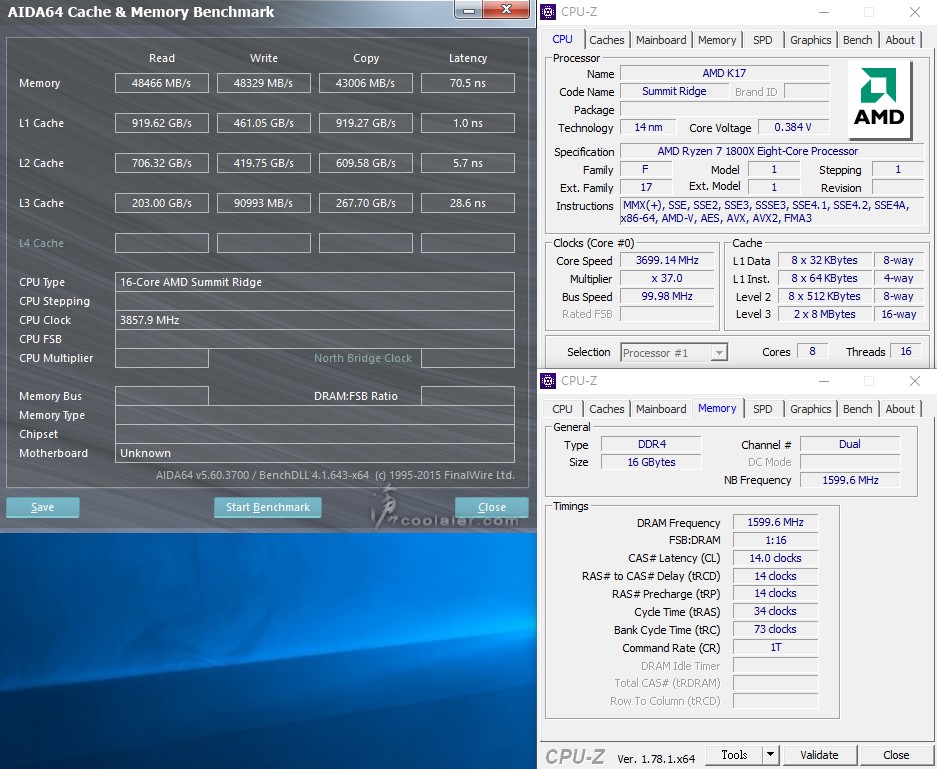937x769 pixels.
Task: Select the Bank Cycle Time value 73 clocks
Action: point(776,629)
